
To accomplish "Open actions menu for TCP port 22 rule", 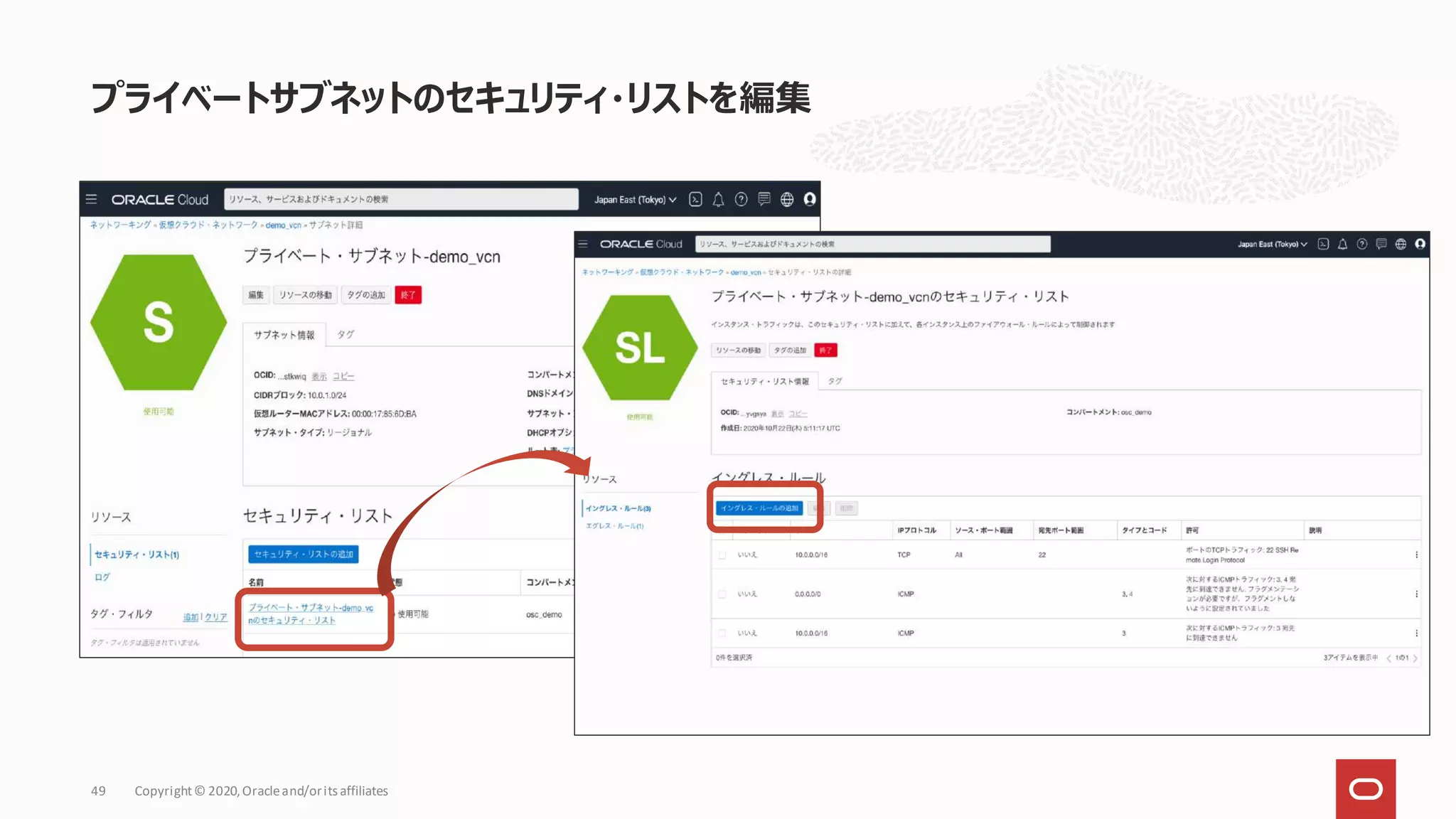I will point(1416,555).
